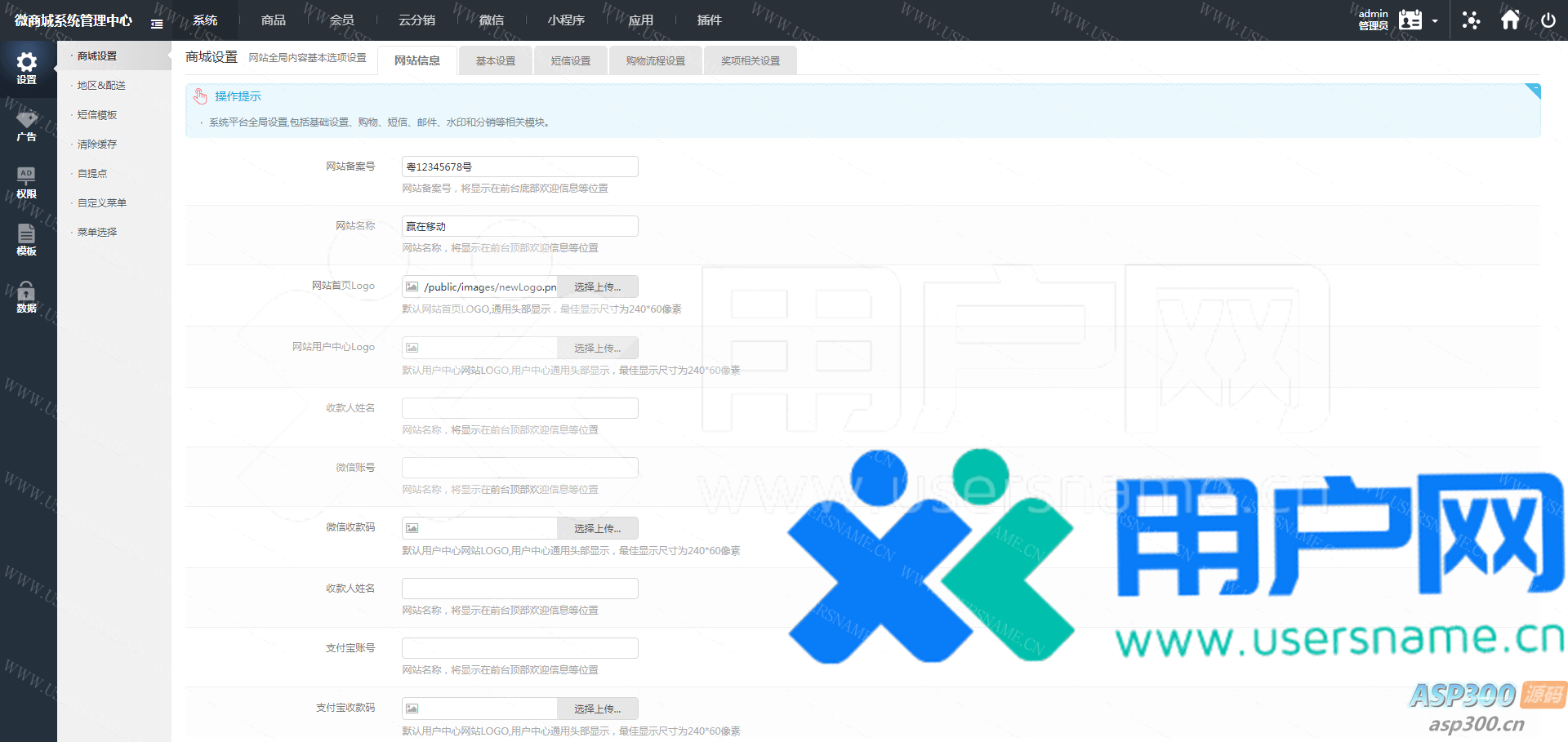Toggle the sidebar collapse menu icon
The height and width of the screenshot is (742, 1568).
coord(157,24)
